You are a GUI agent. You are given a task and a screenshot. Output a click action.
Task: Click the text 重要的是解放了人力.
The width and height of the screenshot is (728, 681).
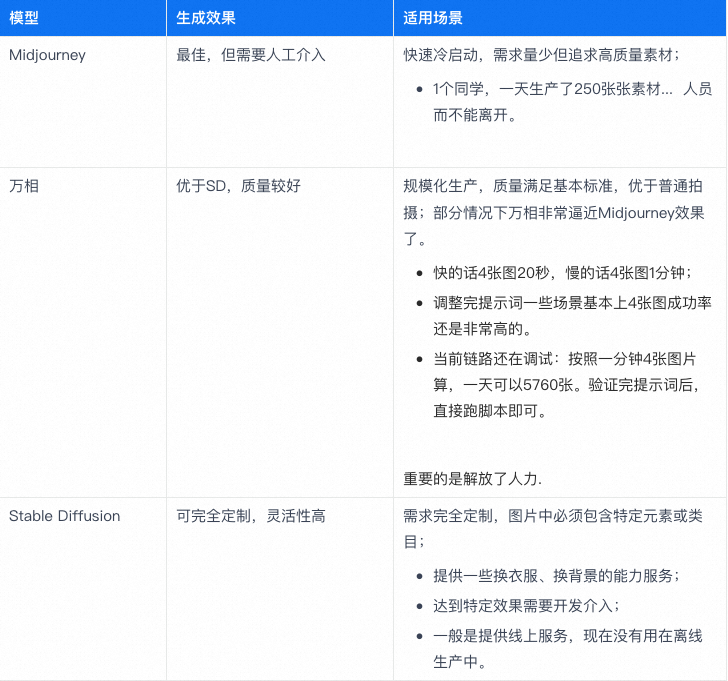click(472, 479)
